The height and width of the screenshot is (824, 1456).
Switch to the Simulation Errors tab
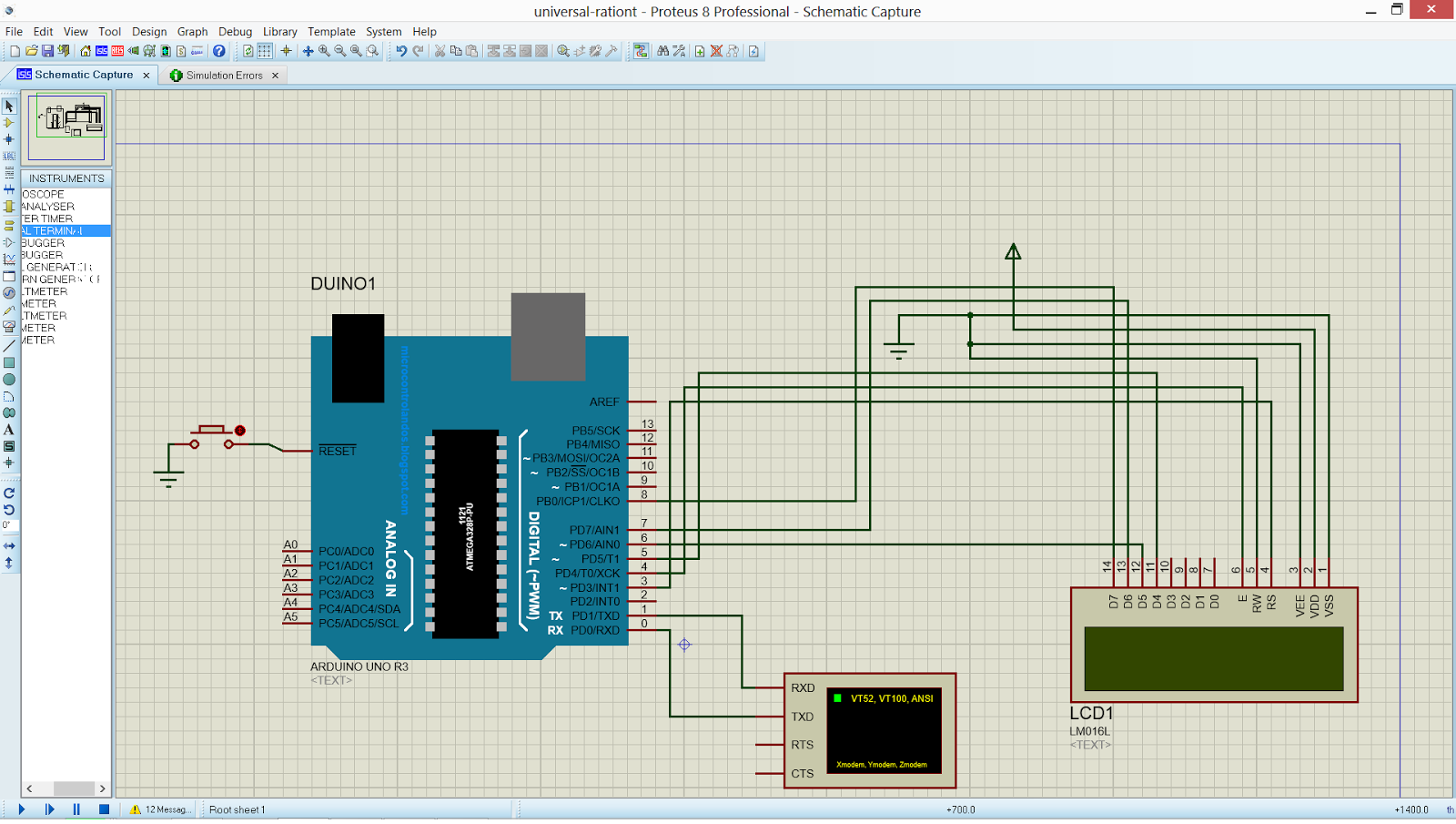point(224,76)
